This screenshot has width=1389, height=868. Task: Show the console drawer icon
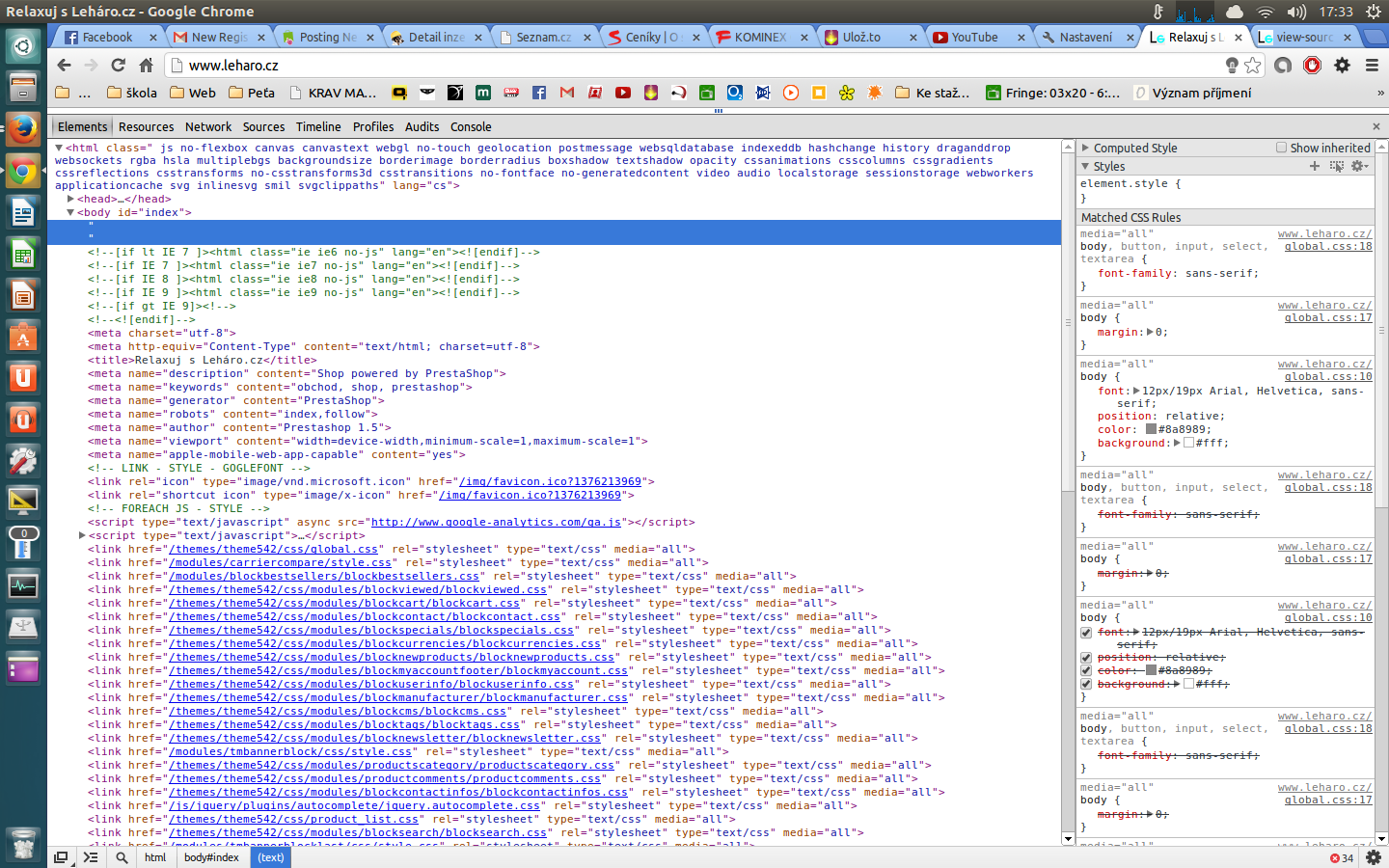click(91, 857)
